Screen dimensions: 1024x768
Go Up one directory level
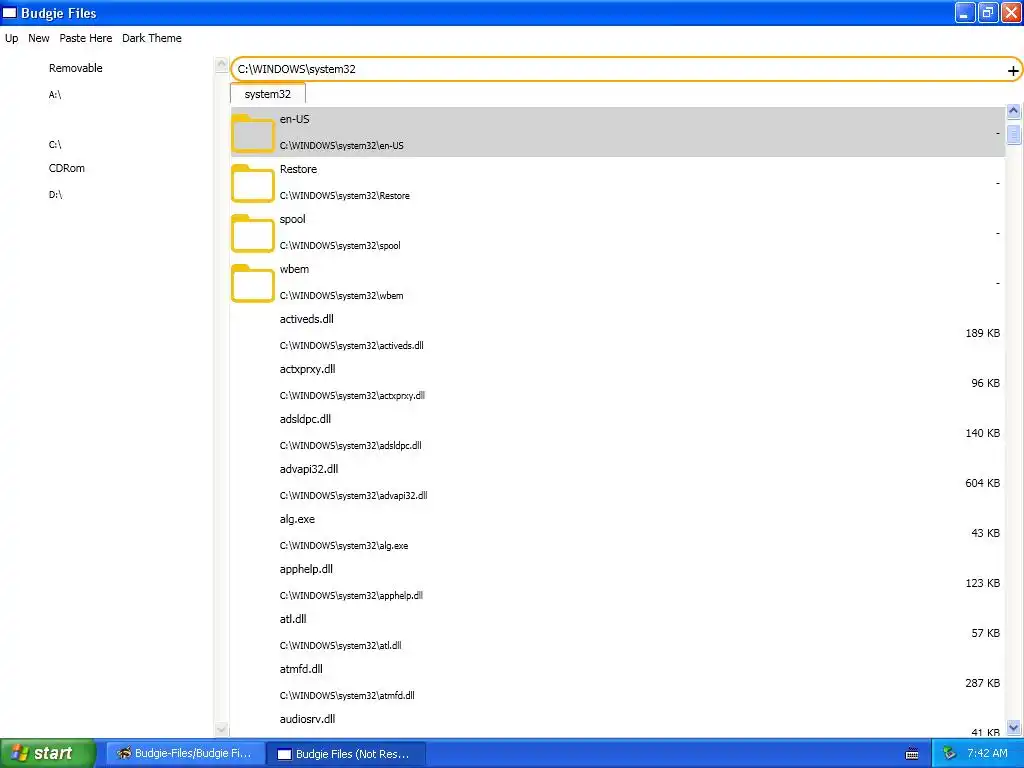click(x=12, y=38)
